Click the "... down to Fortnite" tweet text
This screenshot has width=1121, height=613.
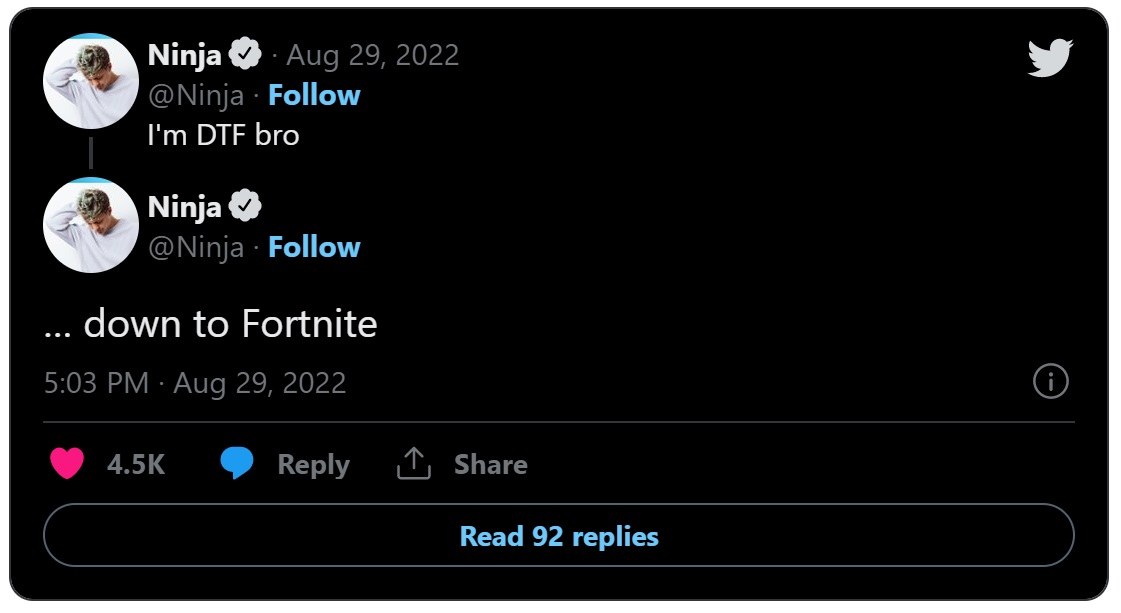(x=211, y=323)
